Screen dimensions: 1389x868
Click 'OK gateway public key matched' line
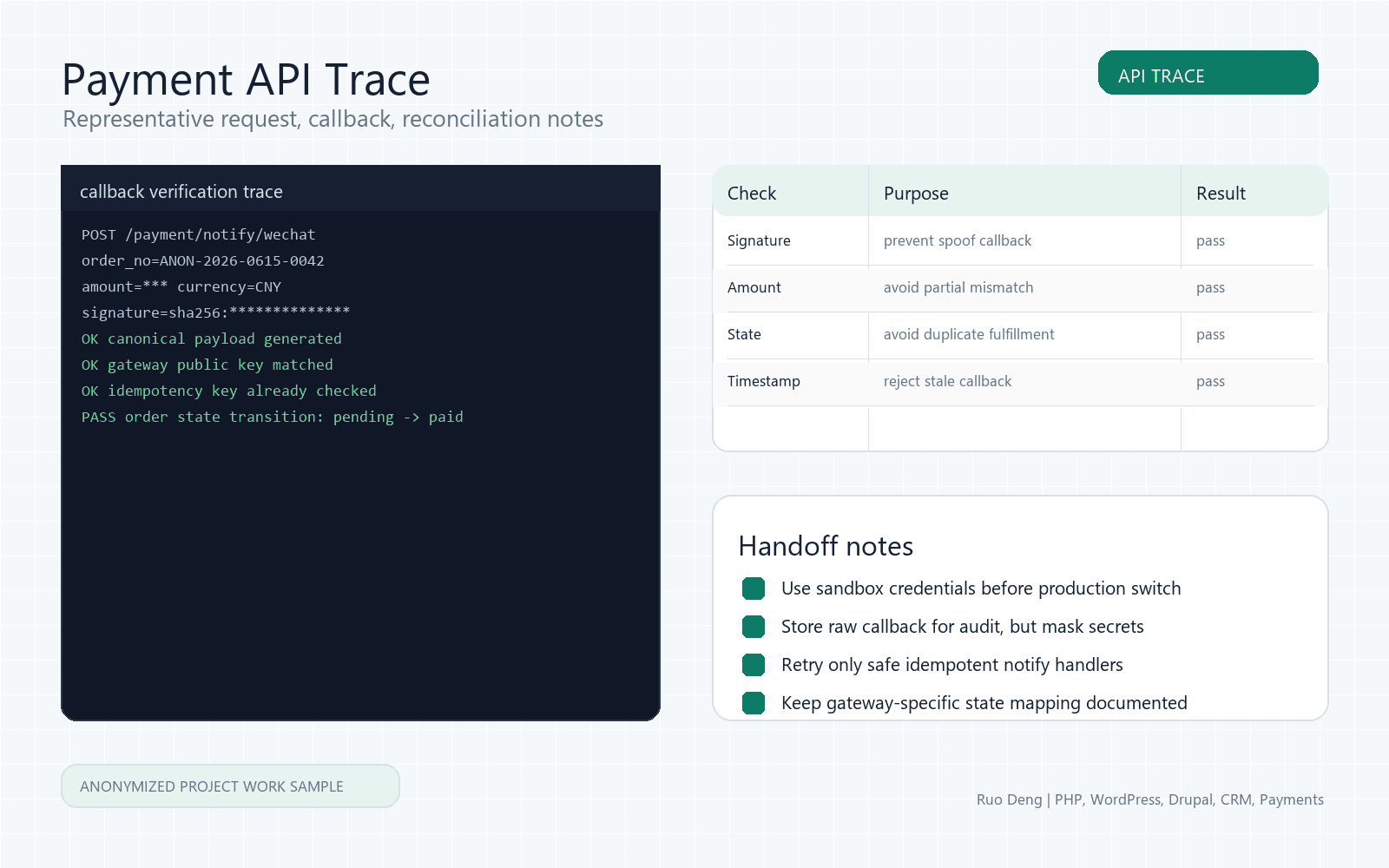(207, 365)
